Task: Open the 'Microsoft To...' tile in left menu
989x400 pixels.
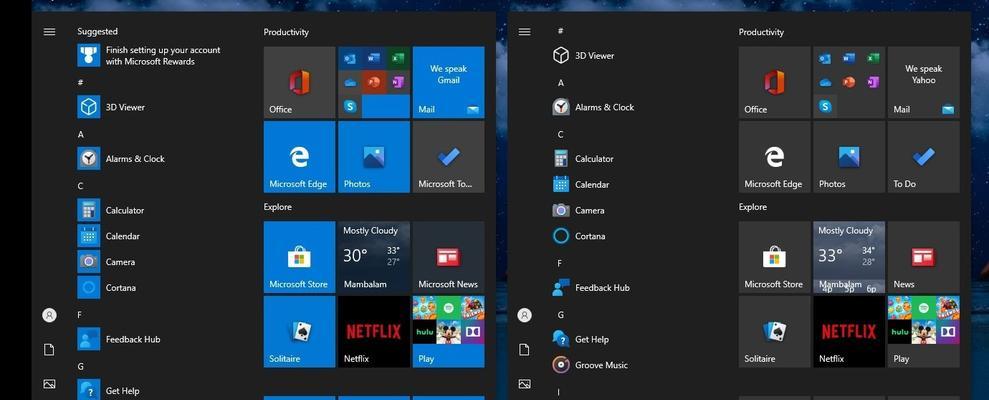Action: (448, 156)
